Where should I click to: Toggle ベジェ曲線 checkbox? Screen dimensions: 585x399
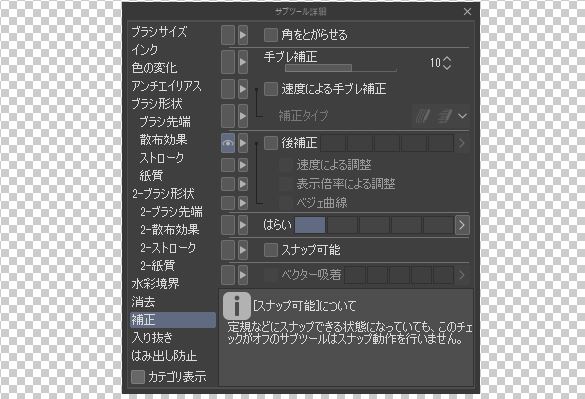285,203
